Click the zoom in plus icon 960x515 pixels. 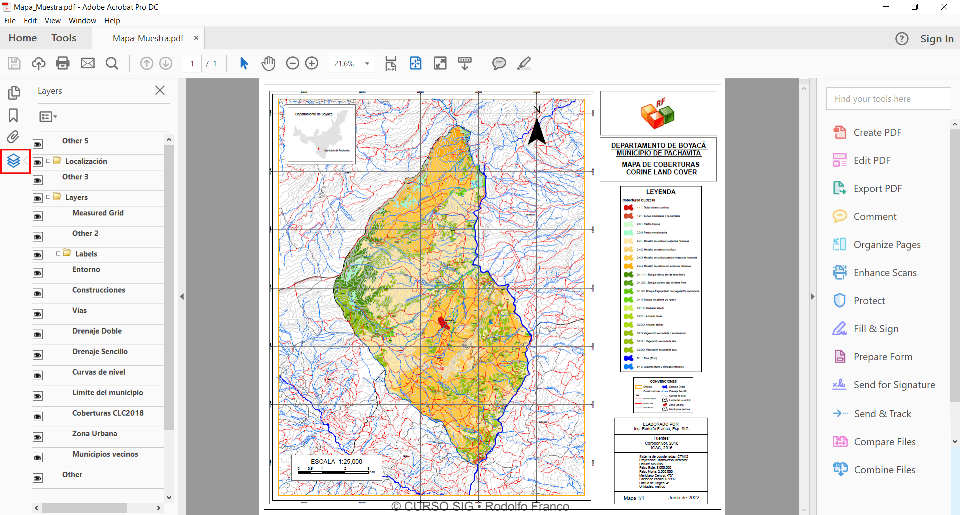[x=312, y=63]
